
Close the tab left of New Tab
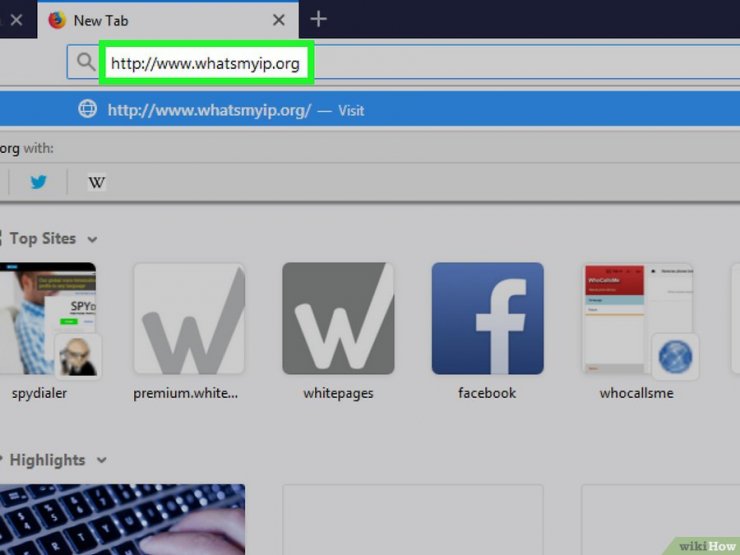15,20
